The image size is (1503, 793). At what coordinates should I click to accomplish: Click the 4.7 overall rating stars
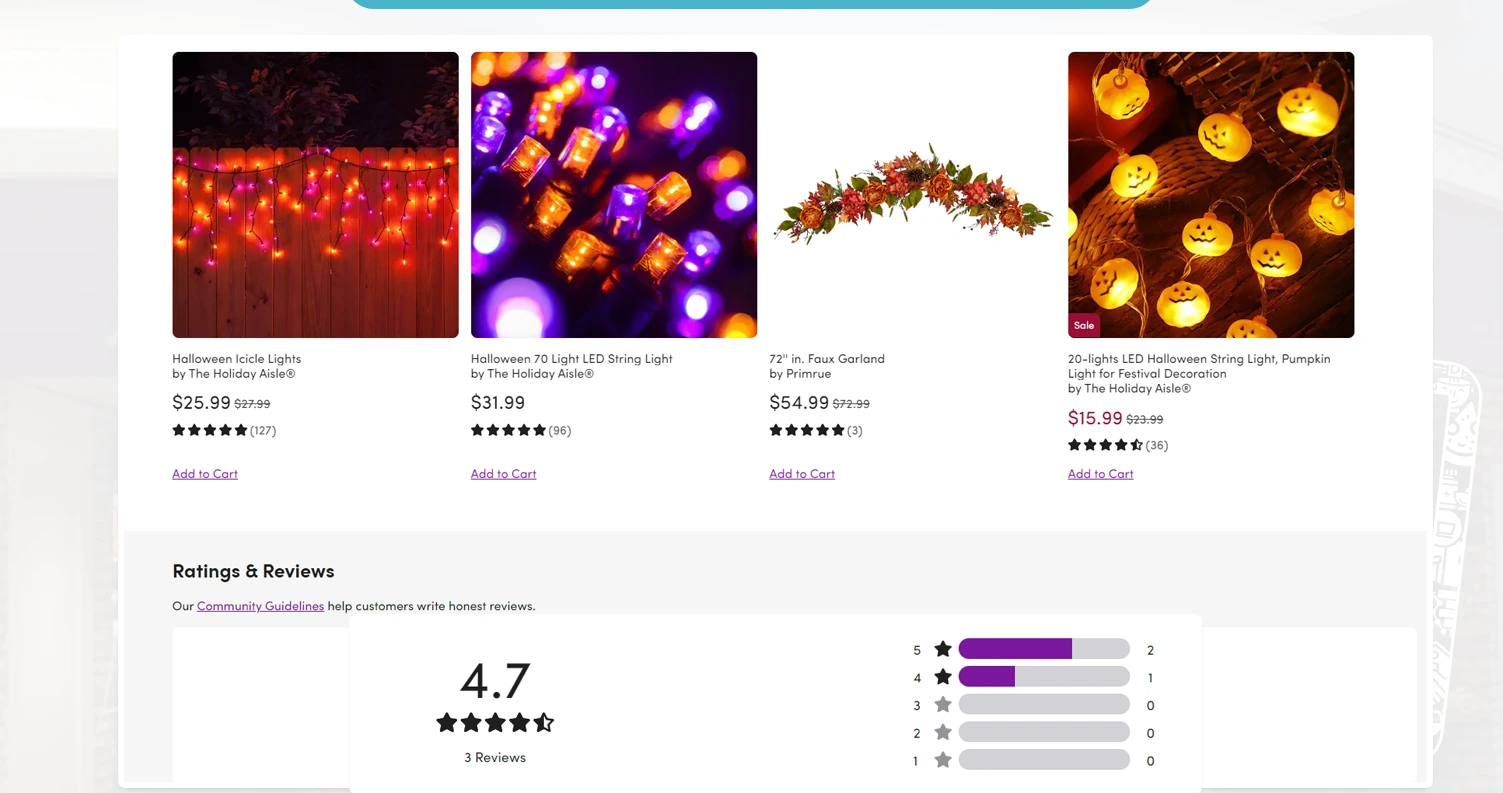tap(495, 723)
